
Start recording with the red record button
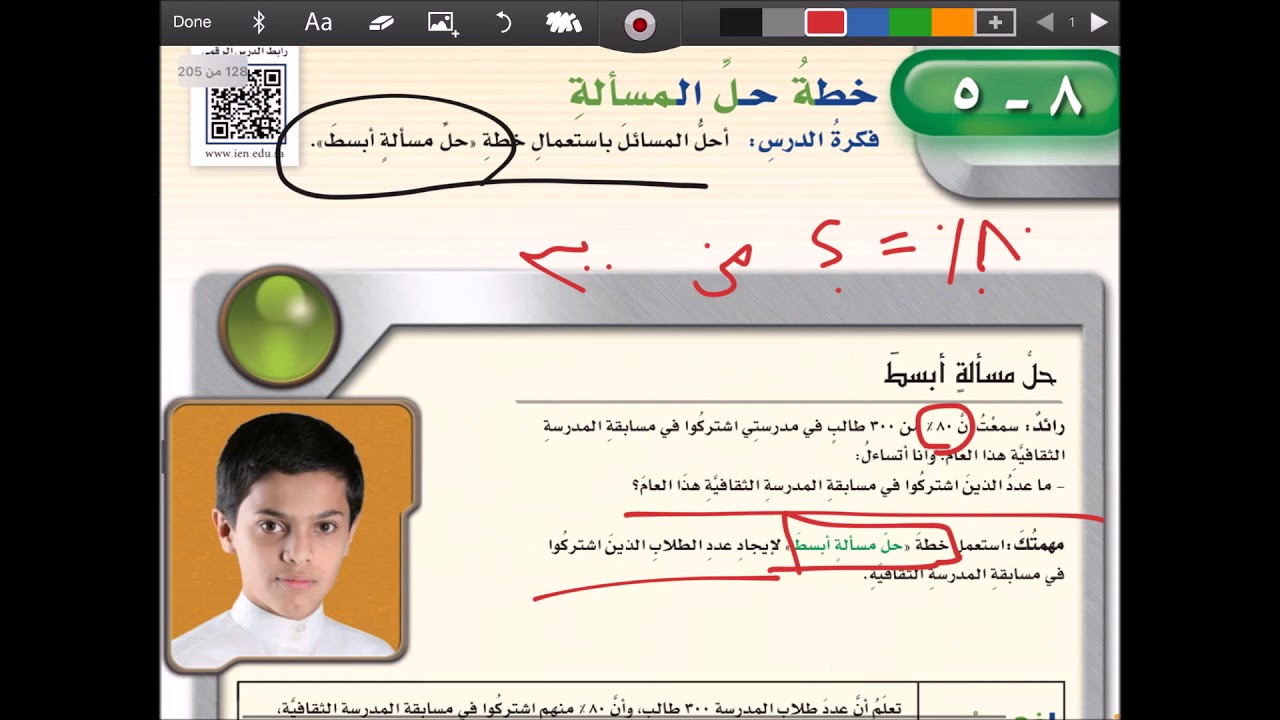pos(639,25)
